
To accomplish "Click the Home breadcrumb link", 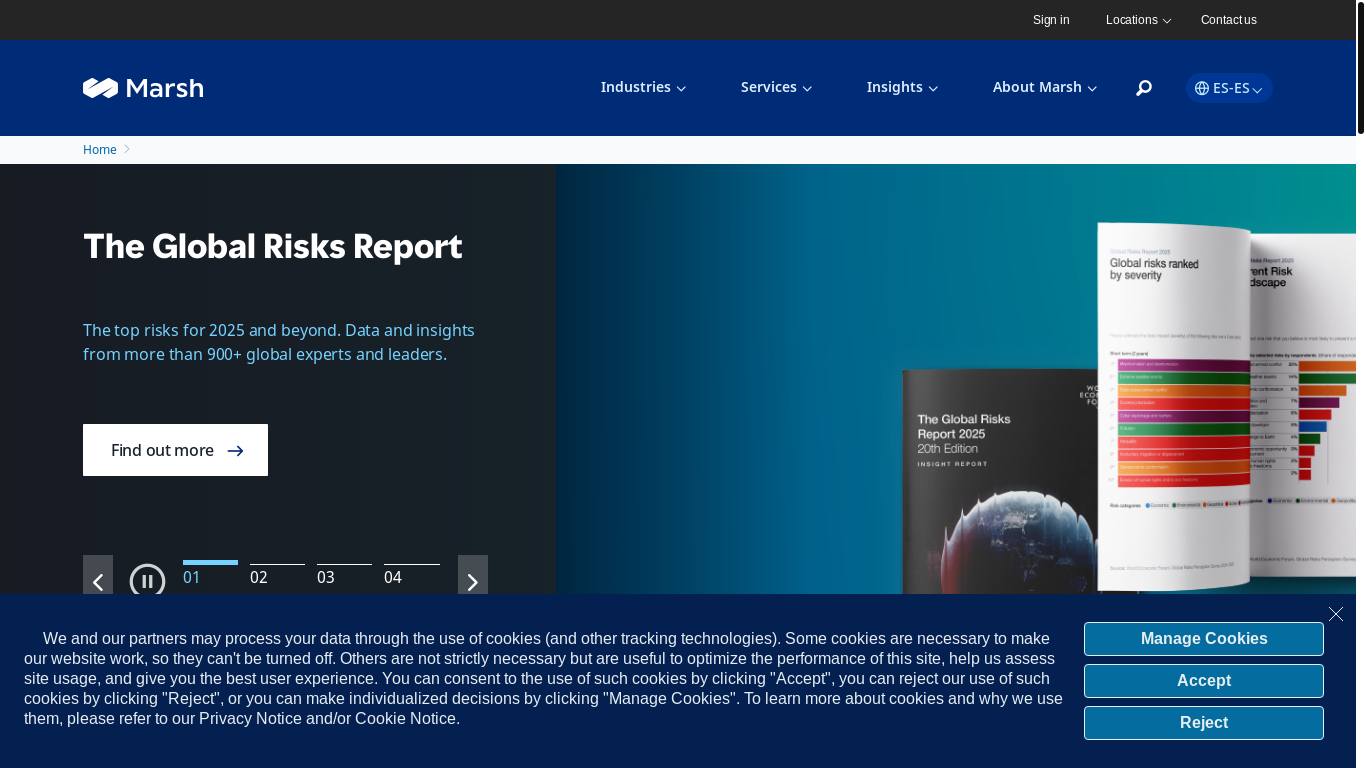I will 100,150.
